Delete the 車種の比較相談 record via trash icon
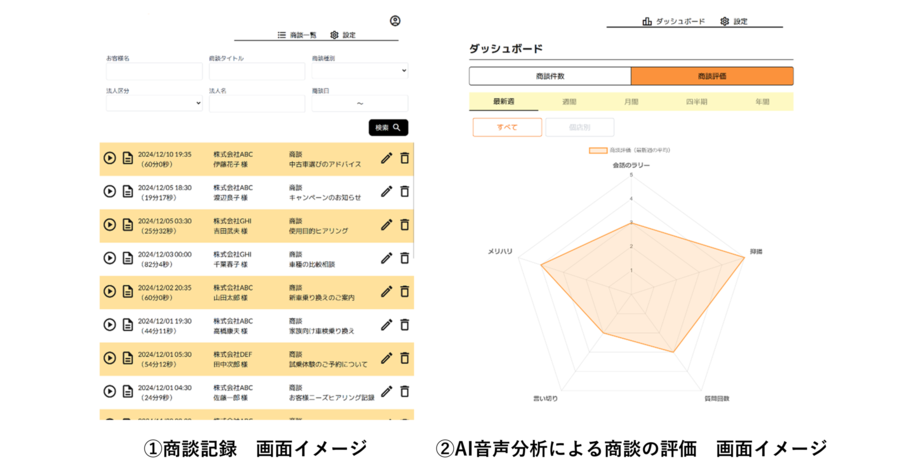This screenshot has height=473, width=900. pos(405,258)
